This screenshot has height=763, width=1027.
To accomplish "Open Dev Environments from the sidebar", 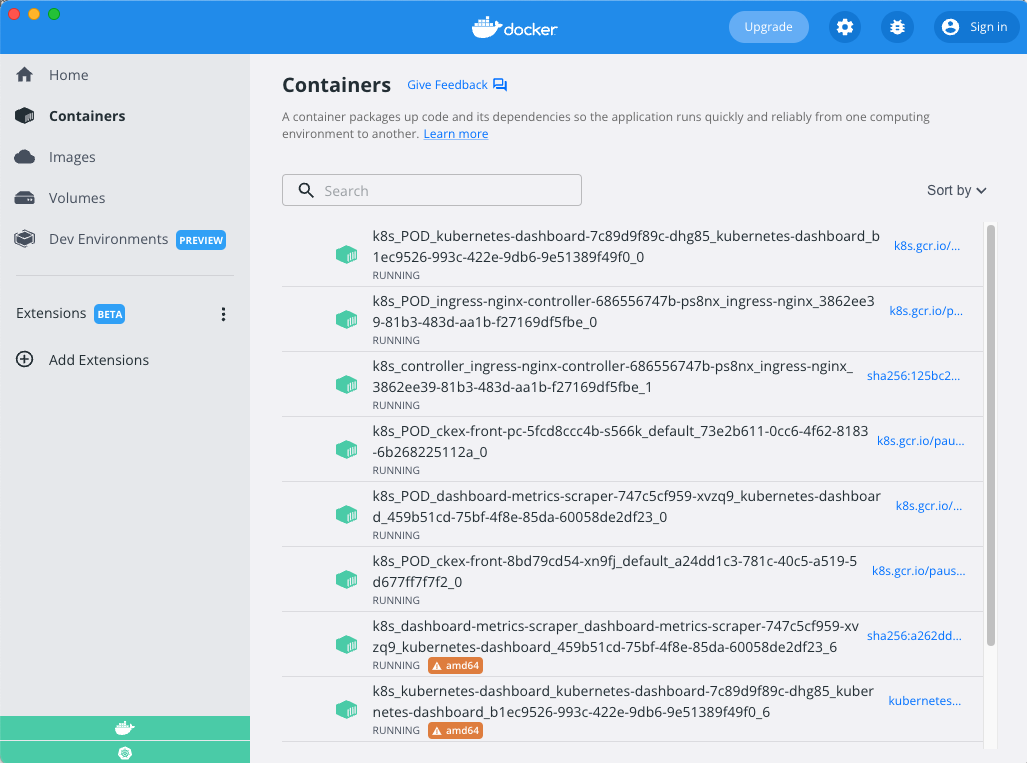I will coord(107,239).
